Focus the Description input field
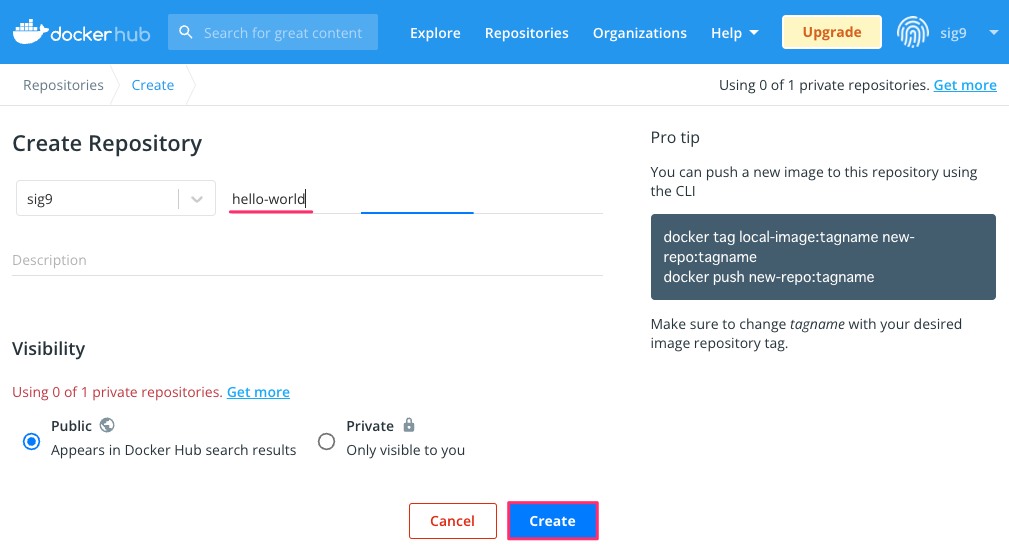The image size is (1009, 548). click(x=307, y=260)
